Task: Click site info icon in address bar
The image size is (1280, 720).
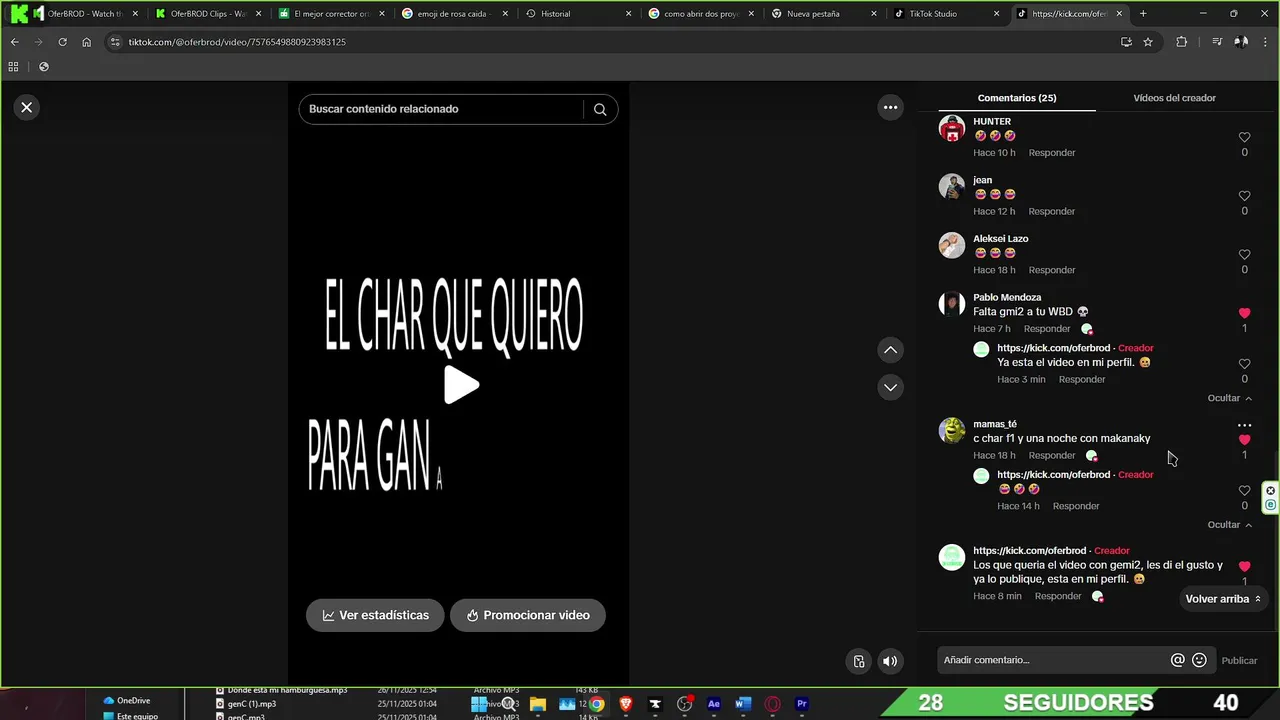Action: coord(115,42)
